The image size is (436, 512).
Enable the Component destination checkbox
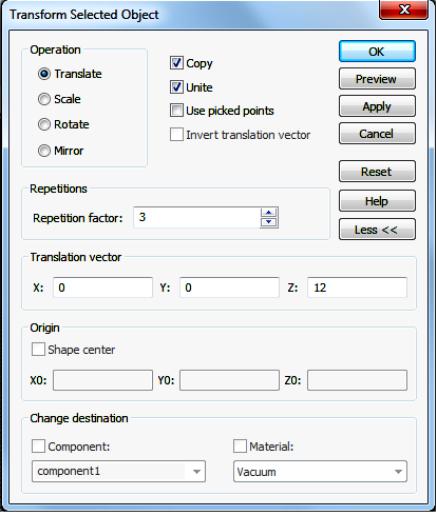38,446
